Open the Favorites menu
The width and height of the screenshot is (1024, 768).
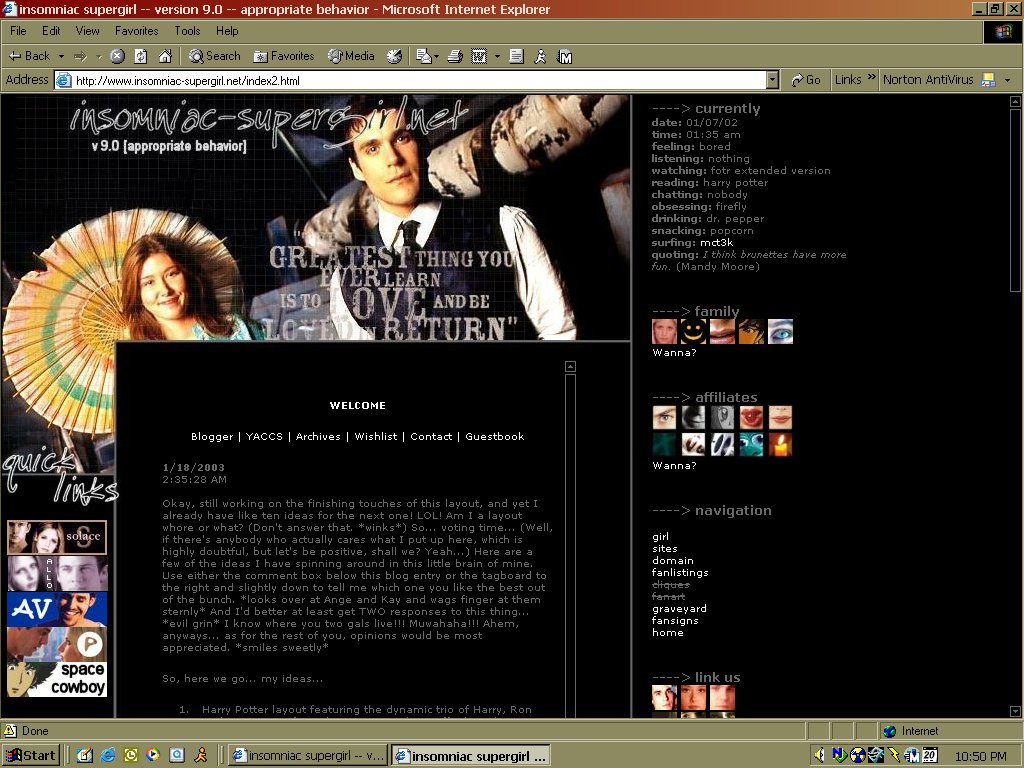click(x=136, y=31)
